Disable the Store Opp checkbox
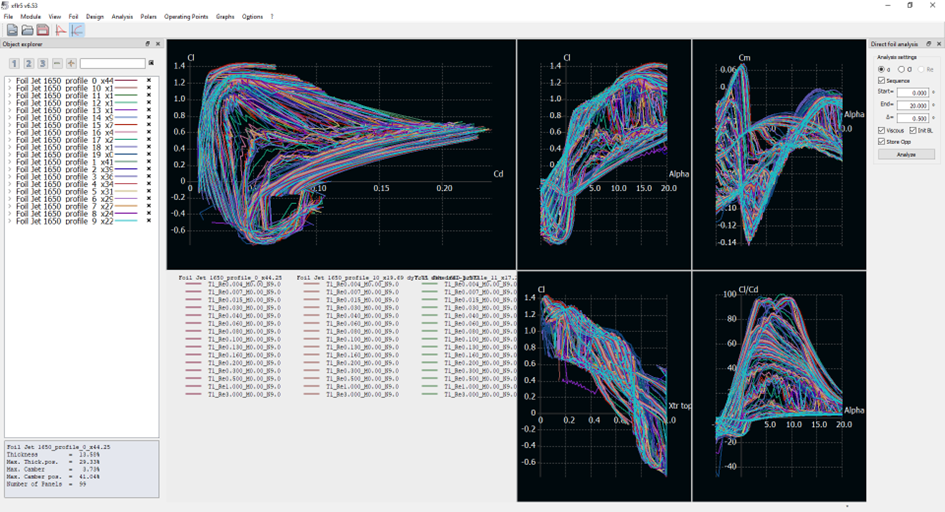 (x=881, y=141)
